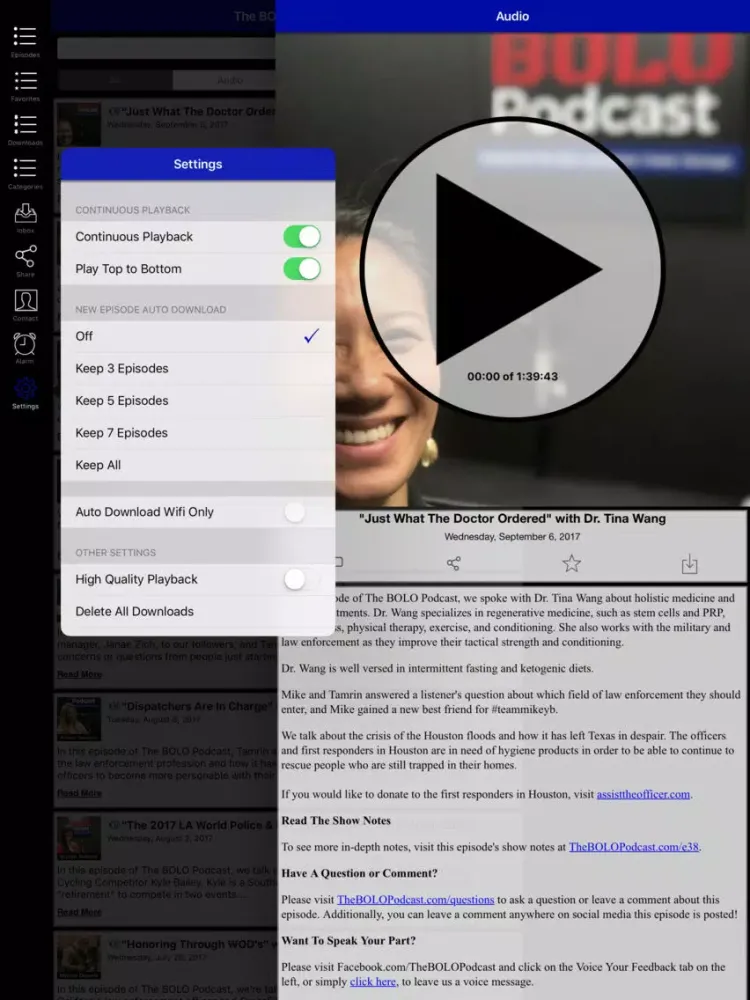This screenshot has width=750, height=1000.
Task: Tap the date Wednesday, September 6, 2017 under player
Action: 512,537
